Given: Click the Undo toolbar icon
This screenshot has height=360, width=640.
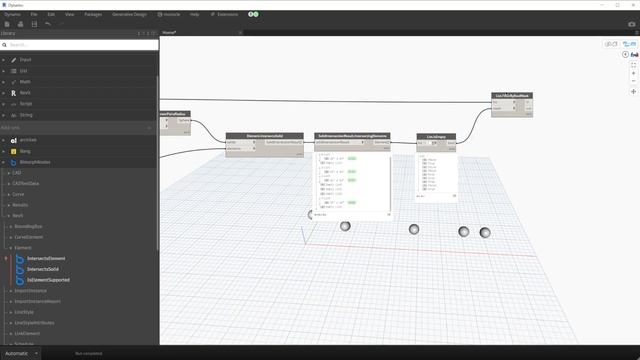Looking at the screenshot, I should click(x=48, y=24).
